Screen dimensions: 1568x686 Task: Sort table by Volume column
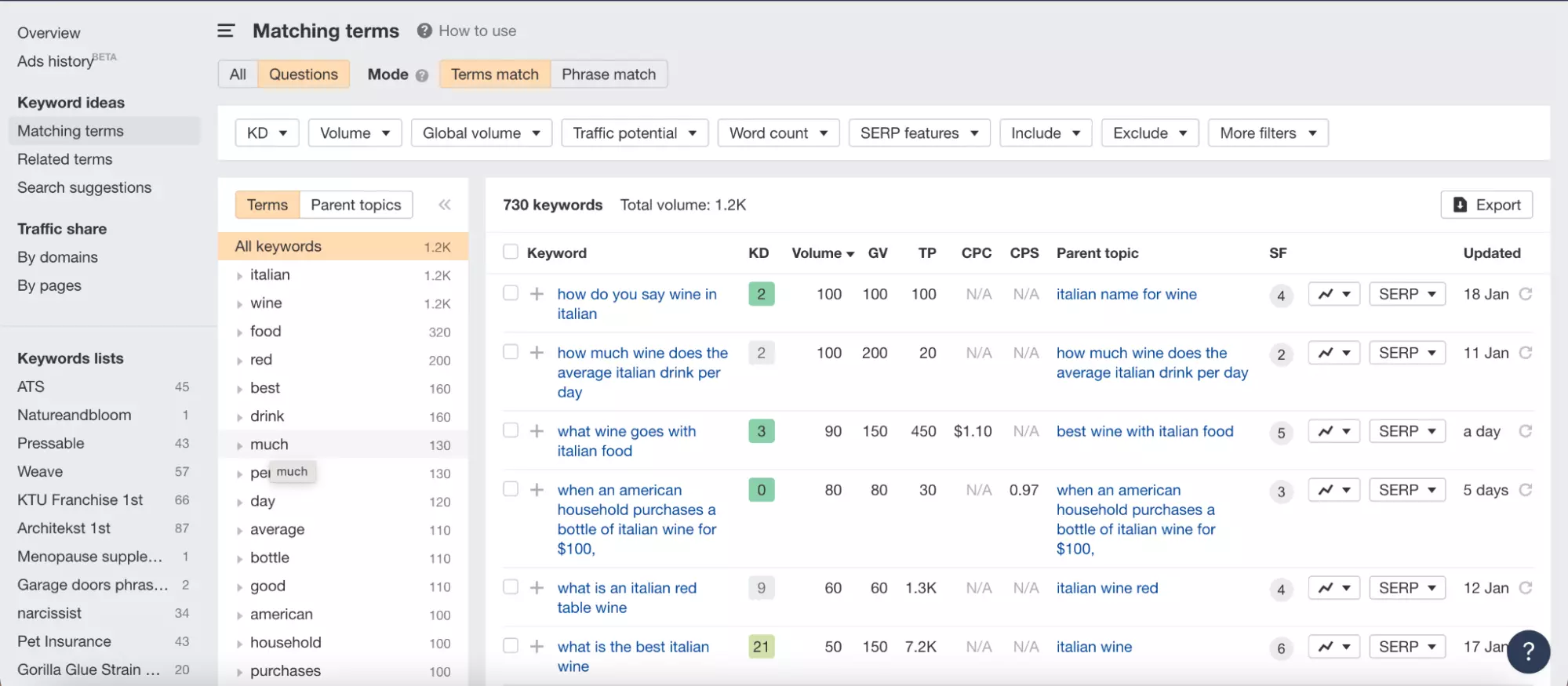(823, 253)
